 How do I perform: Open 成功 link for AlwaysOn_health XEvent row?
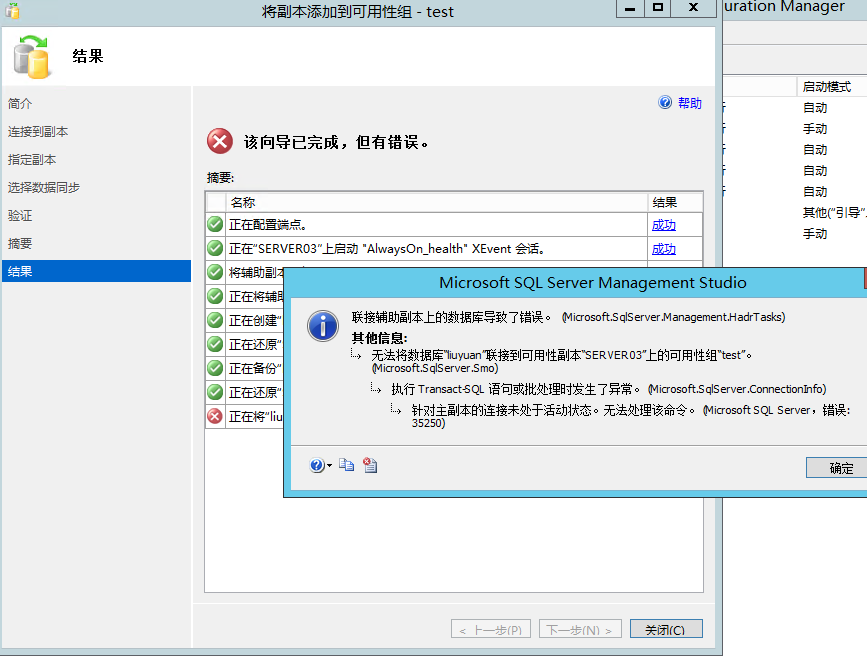pyautogui.click(x=664, y=249)
